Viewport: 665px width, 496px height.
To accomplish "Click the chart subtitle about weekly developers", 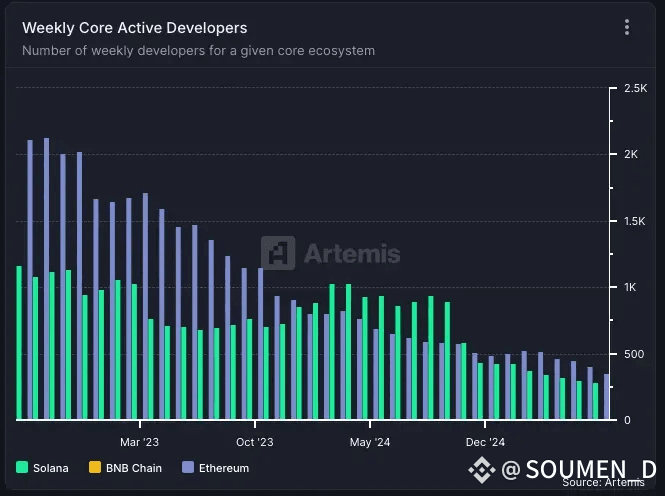I will tap(198, 51).
